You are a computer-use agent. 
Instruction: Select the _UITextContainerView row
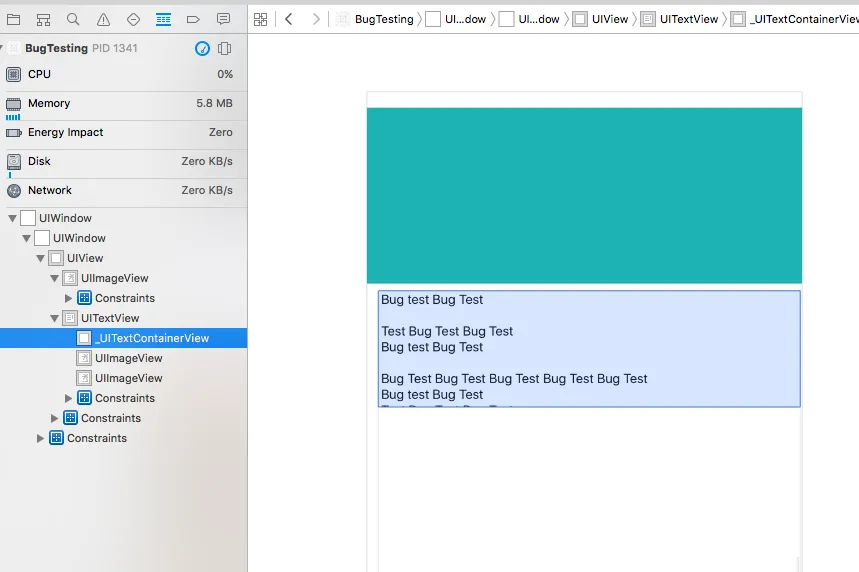click(124, 338)
